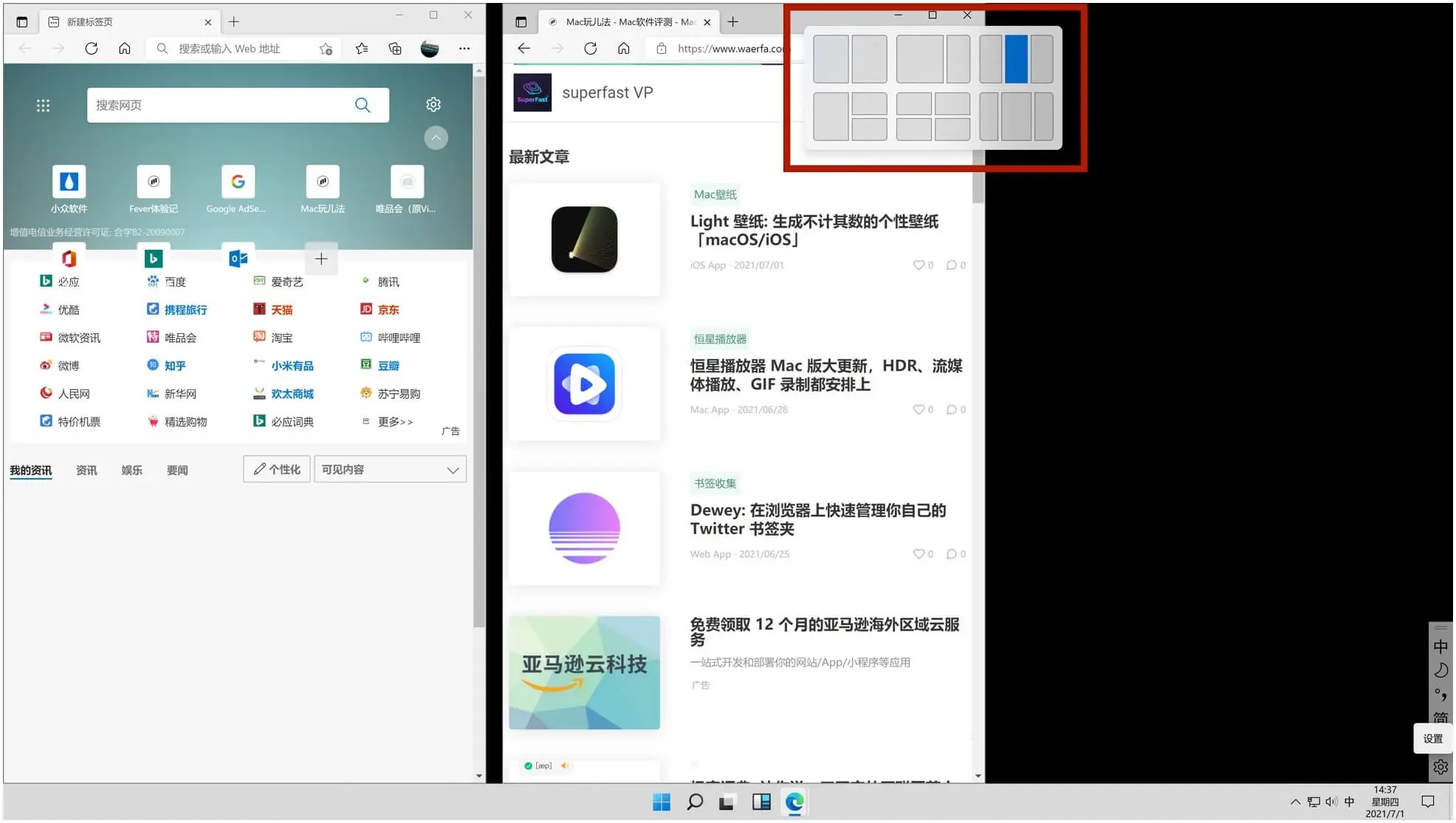Screen dimensions: 1456x823
Task: Click the Mac壁纸 category tag
Action: tap(715, 194)
